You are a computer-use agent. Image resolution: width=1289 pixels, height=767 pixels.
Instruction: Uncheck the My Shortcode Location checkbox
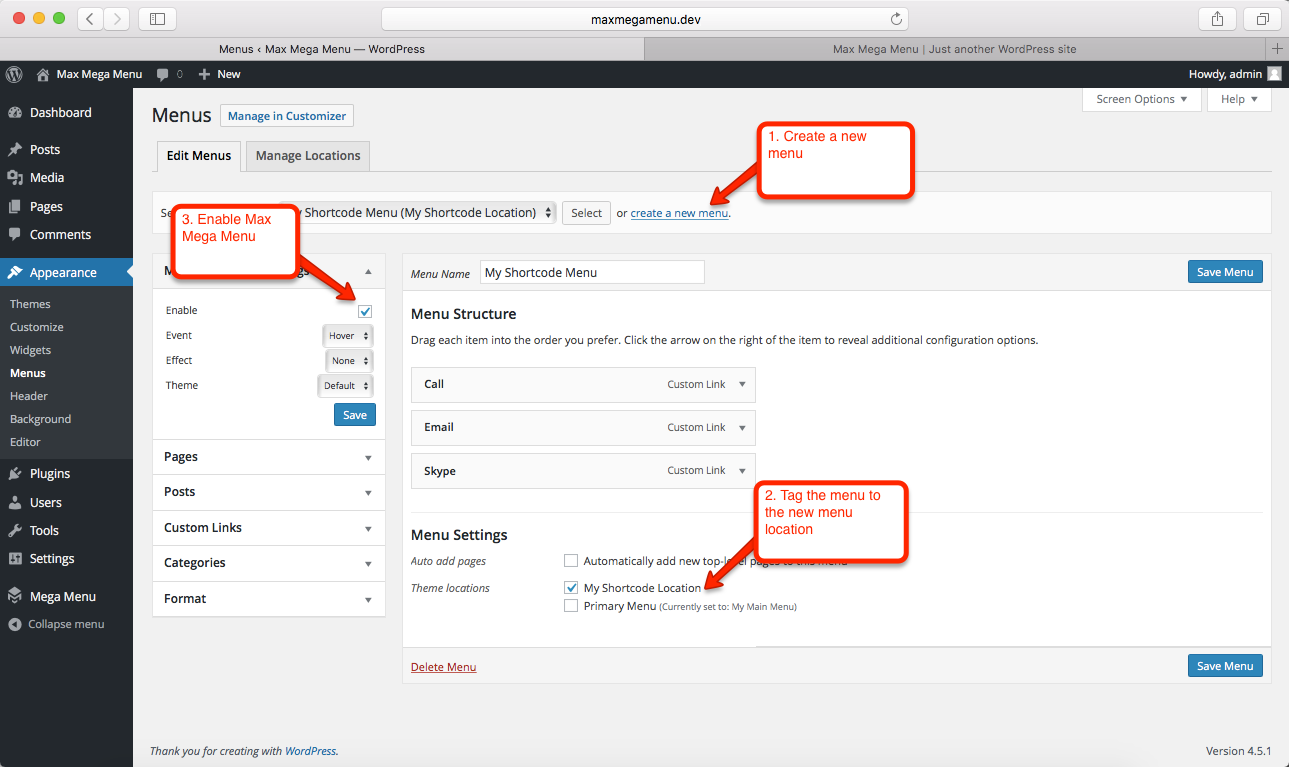[x=571, y=588]
